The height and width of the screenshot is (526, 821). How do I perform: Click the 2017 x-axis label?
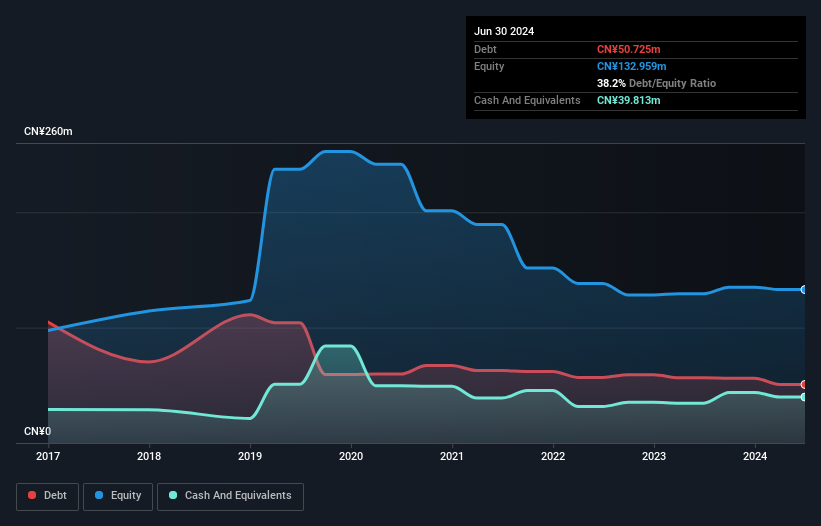[x=48, y=456]
